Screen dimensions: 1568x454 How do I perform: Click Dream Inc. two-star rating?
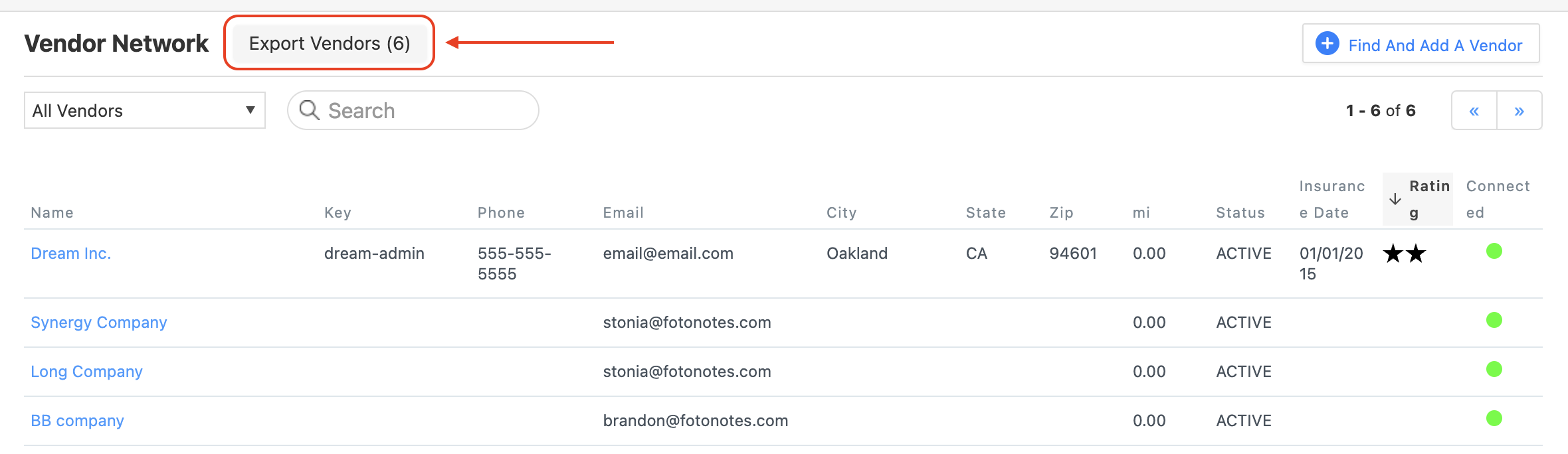pyautogui.click(x=1405, y=254)
